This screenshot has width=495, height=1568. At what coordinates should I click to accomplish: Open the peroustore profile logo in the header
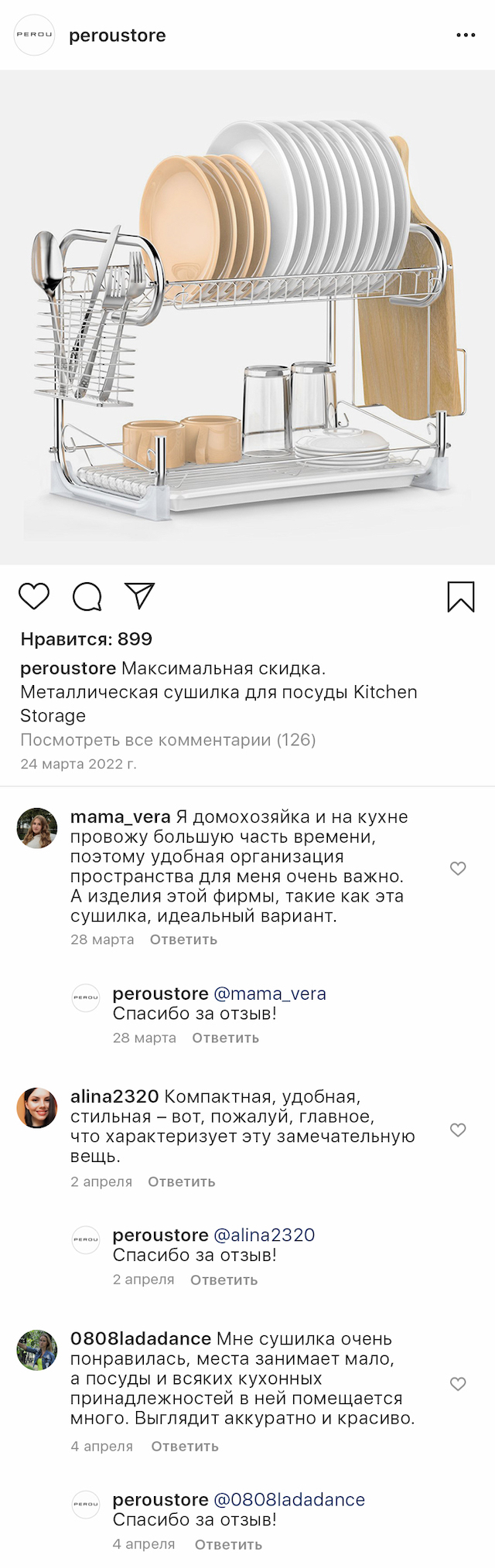35,35
